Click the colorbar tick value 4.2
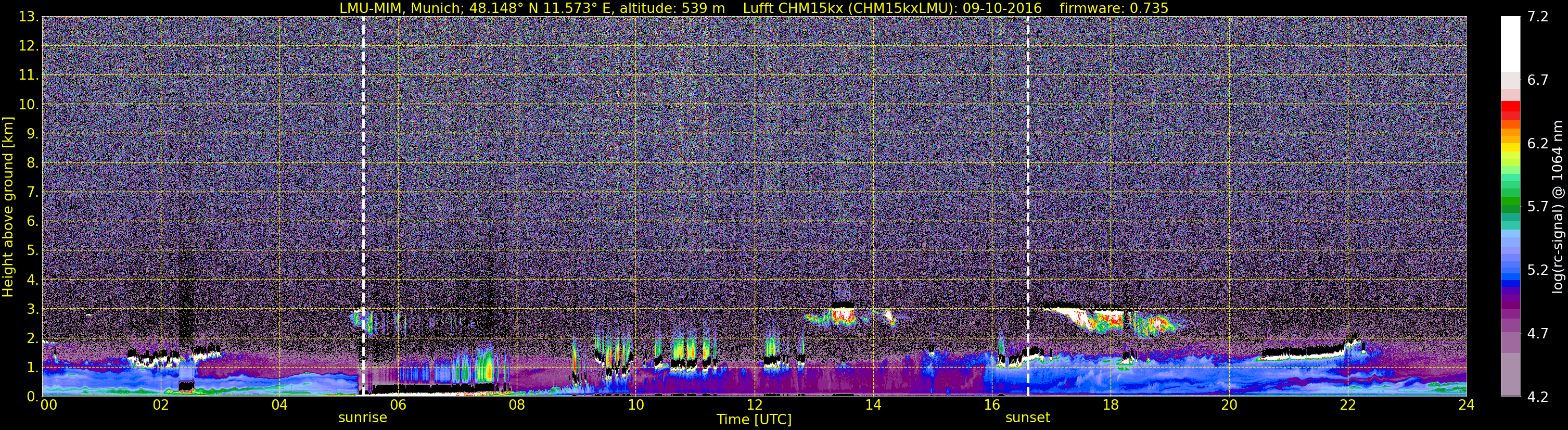This screenshot has height=430, width=1568. pos(1538,397)
